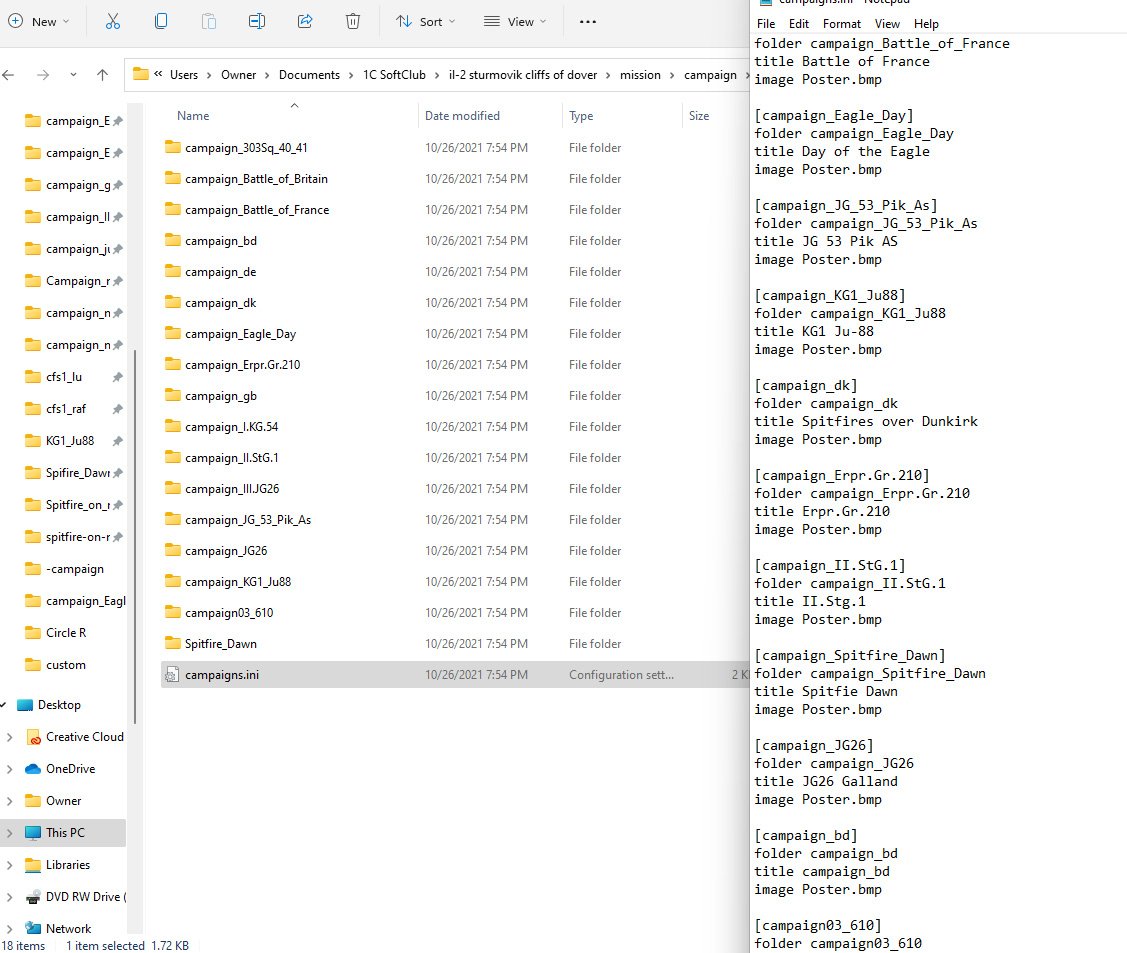The image size is (1127, 953).
Task: Select the campaigns.ini file
Action: pyautogui.click(x=221, y=675)
